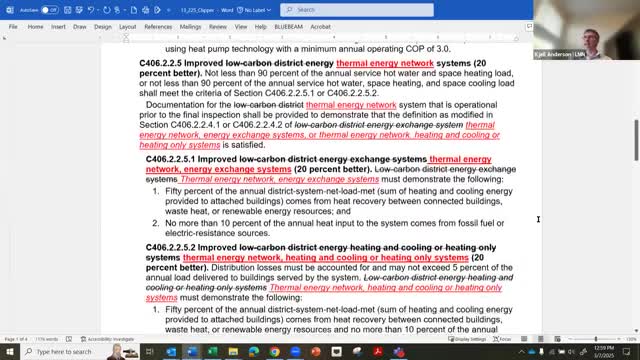Open the undo history dropdown arrow

(x=98, y=10)
